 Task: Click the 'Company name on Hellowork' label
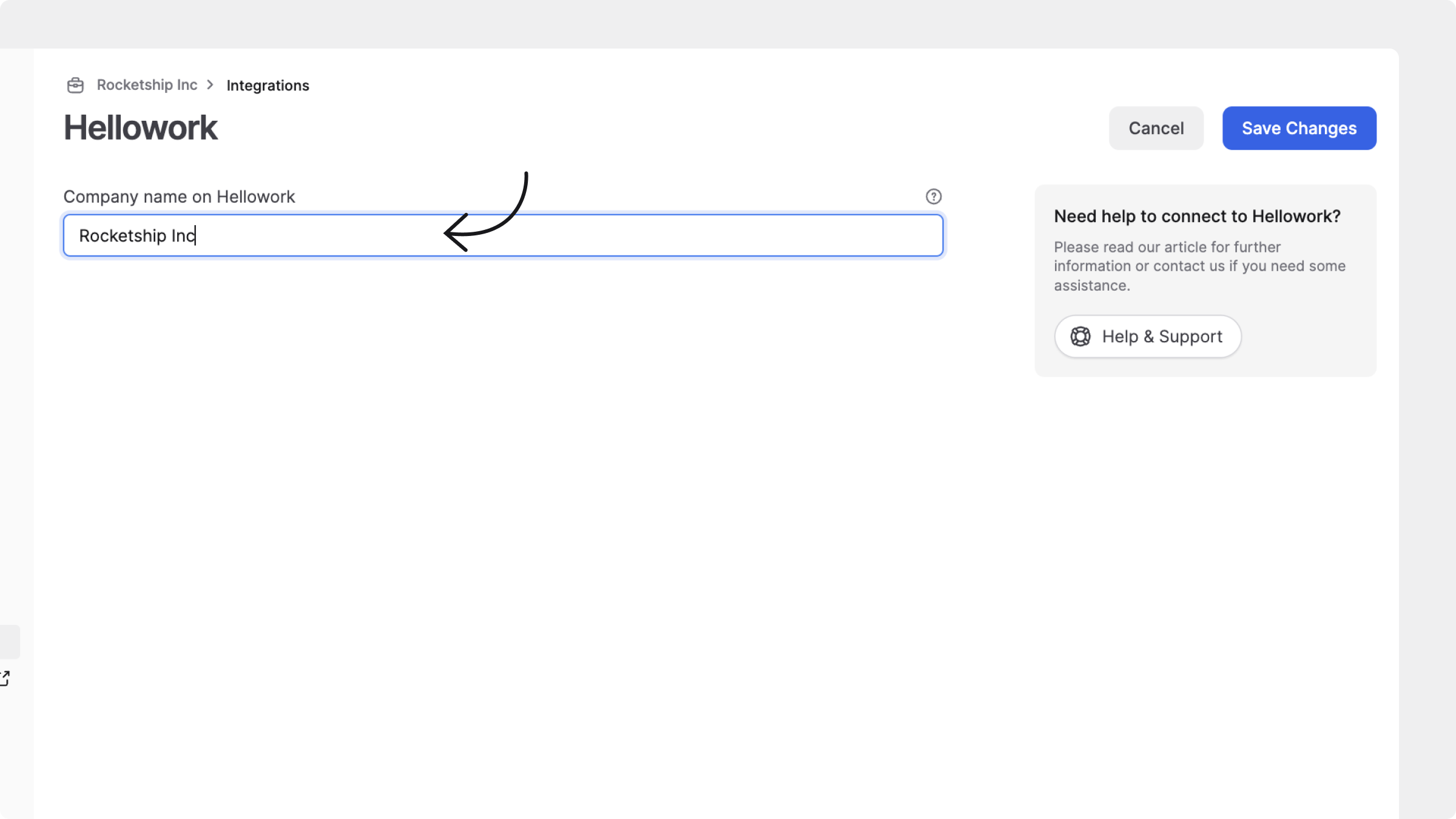pos(179,197)
